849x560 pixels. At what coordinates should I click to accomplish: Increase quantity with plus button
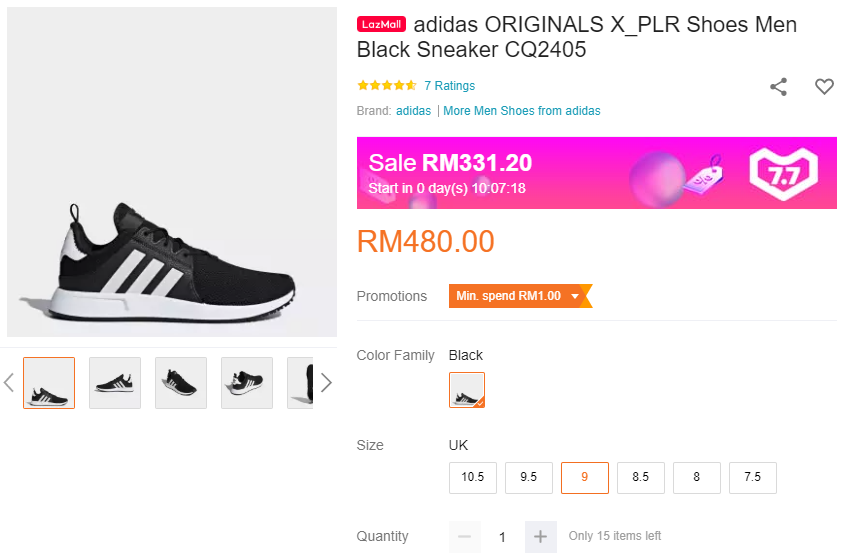pos(540,537)
